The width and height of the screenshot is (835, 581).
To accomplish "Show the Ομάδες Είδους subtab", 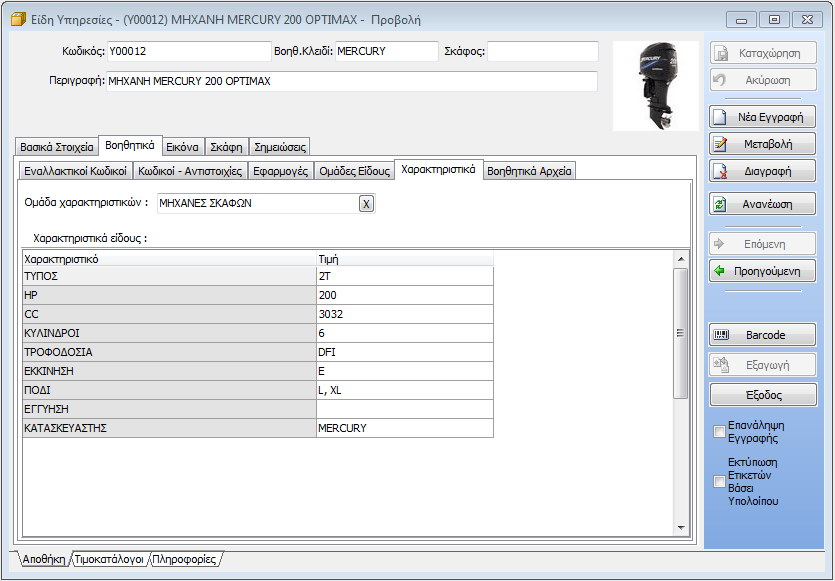I will 354,171.
